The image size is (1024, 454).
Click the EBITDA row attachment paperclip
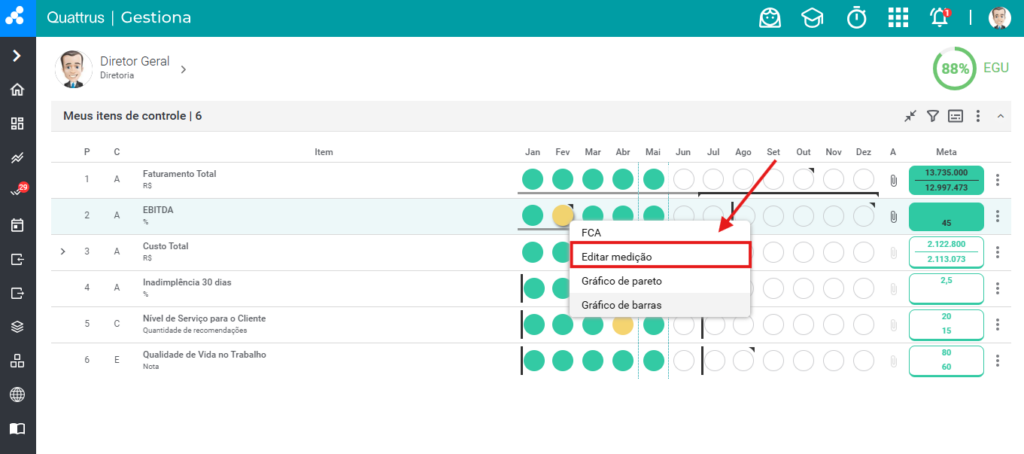click(x=893, y=216)
